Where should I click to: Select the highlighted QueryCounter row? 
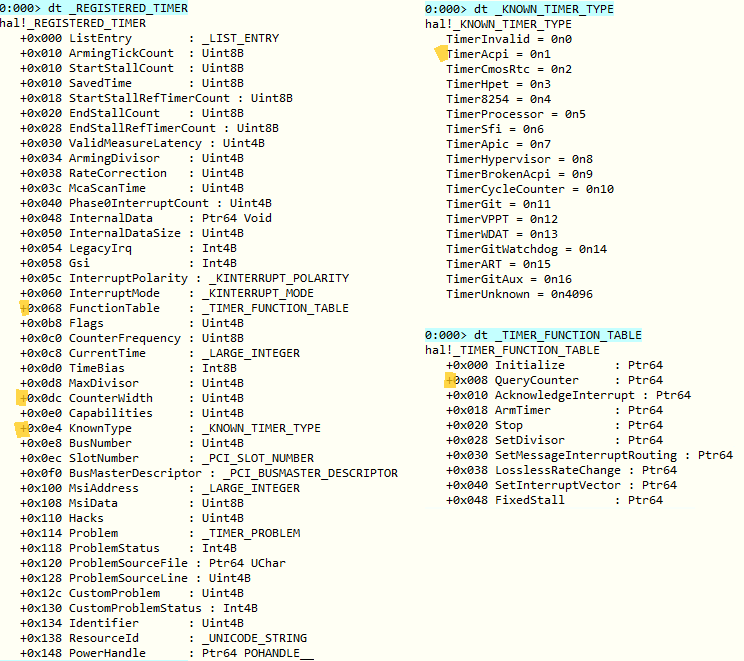pyautogui.click(x=555, y=380)
